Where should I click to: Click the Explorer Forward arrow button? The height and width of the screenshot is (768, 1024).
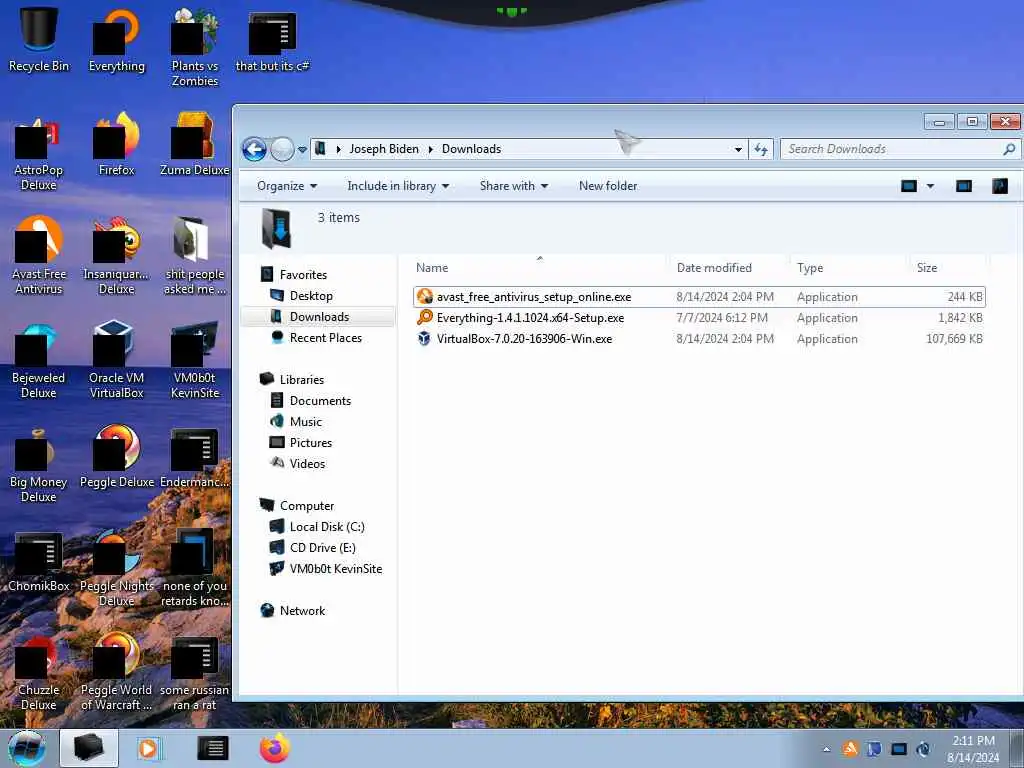282,149
